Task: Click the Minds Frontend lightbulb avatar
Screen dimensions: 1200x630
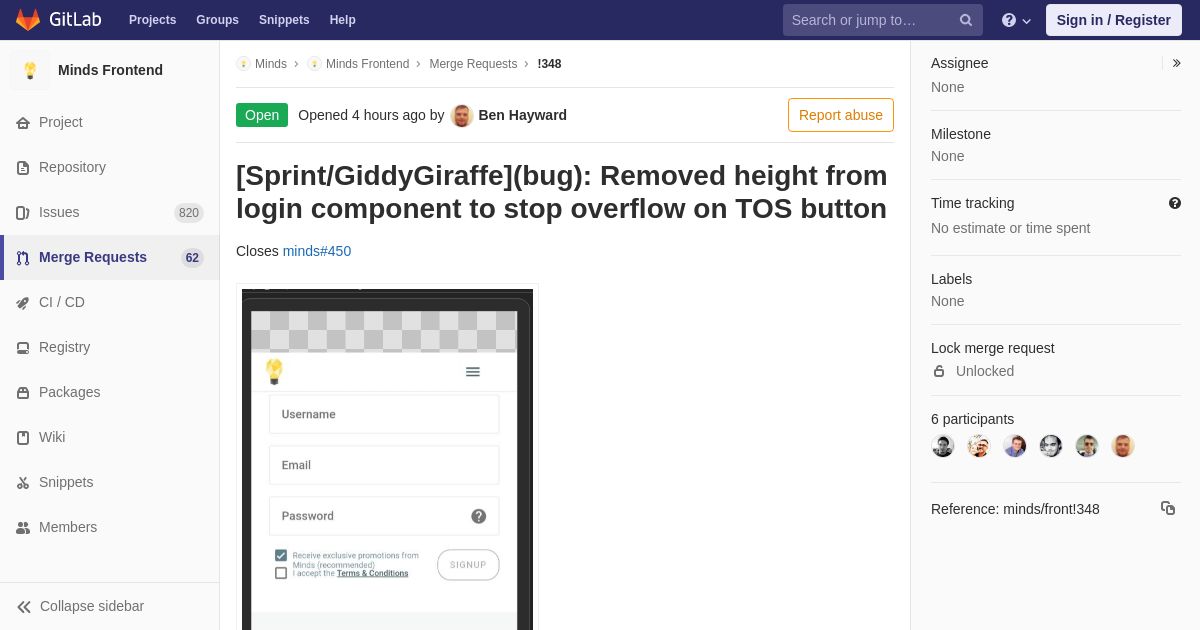Action: click(x=30, y=70)
